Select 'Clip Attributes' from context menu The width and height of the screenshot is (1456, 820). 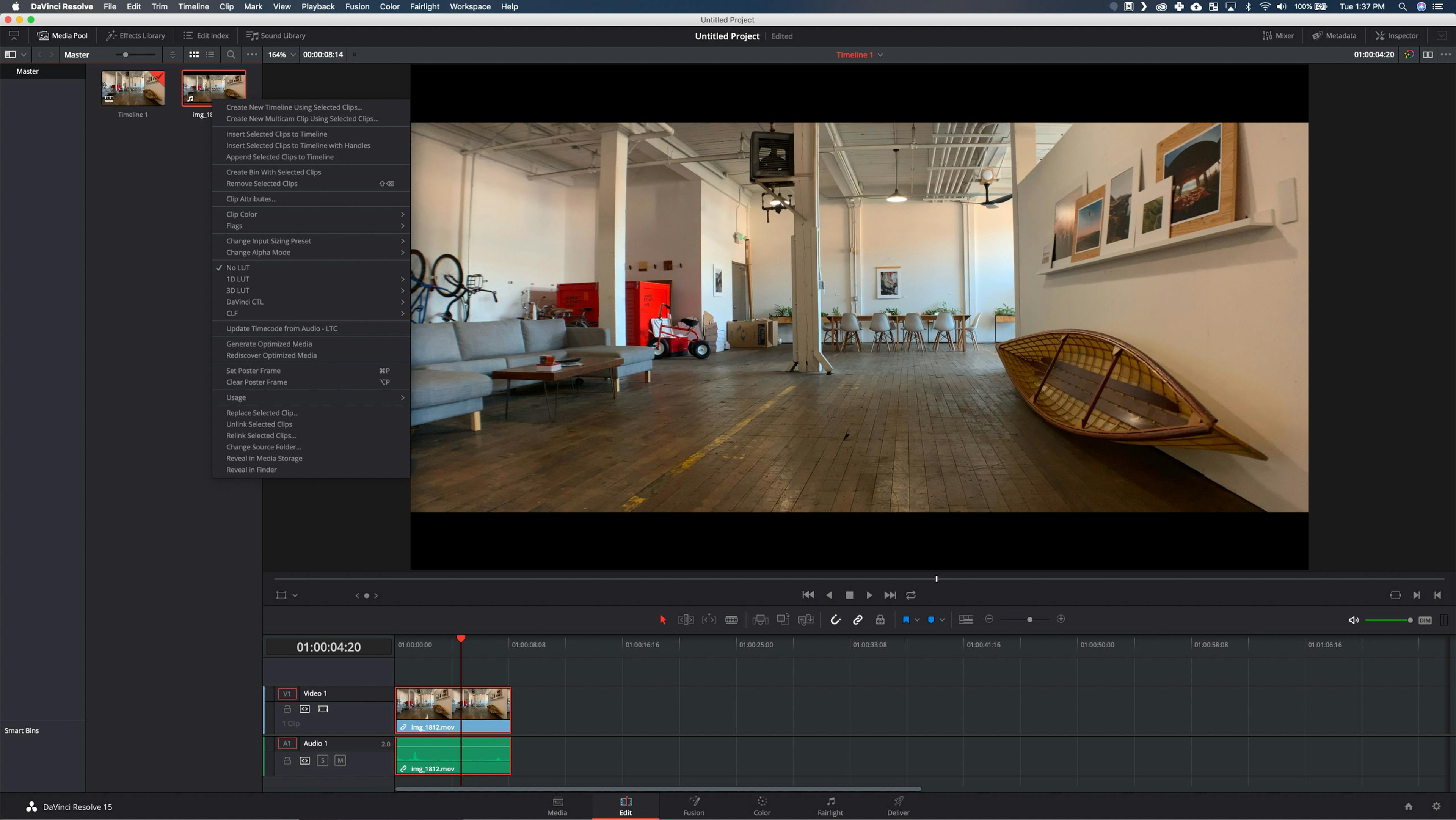click(251, 198)
